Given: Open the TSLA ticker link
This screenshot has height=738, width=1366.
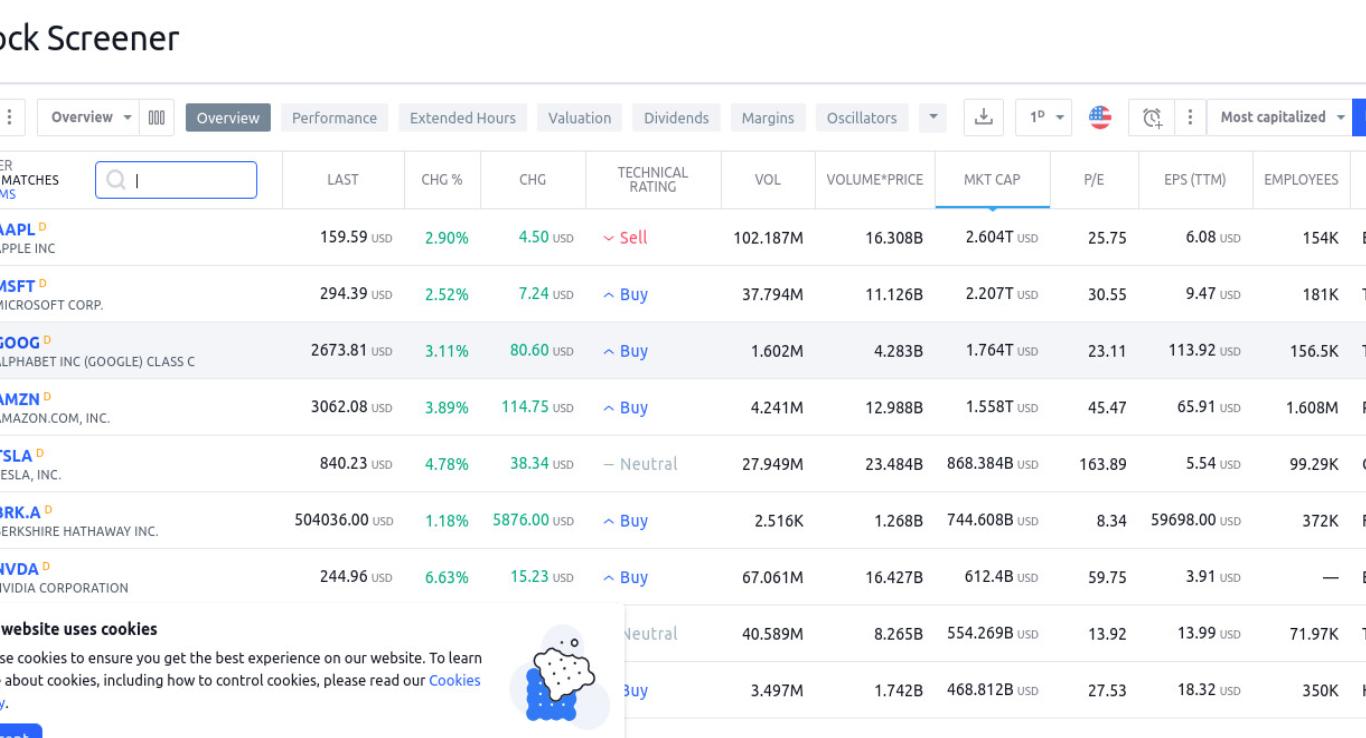Looking at the screenshot, I should [x=16, y=455].
